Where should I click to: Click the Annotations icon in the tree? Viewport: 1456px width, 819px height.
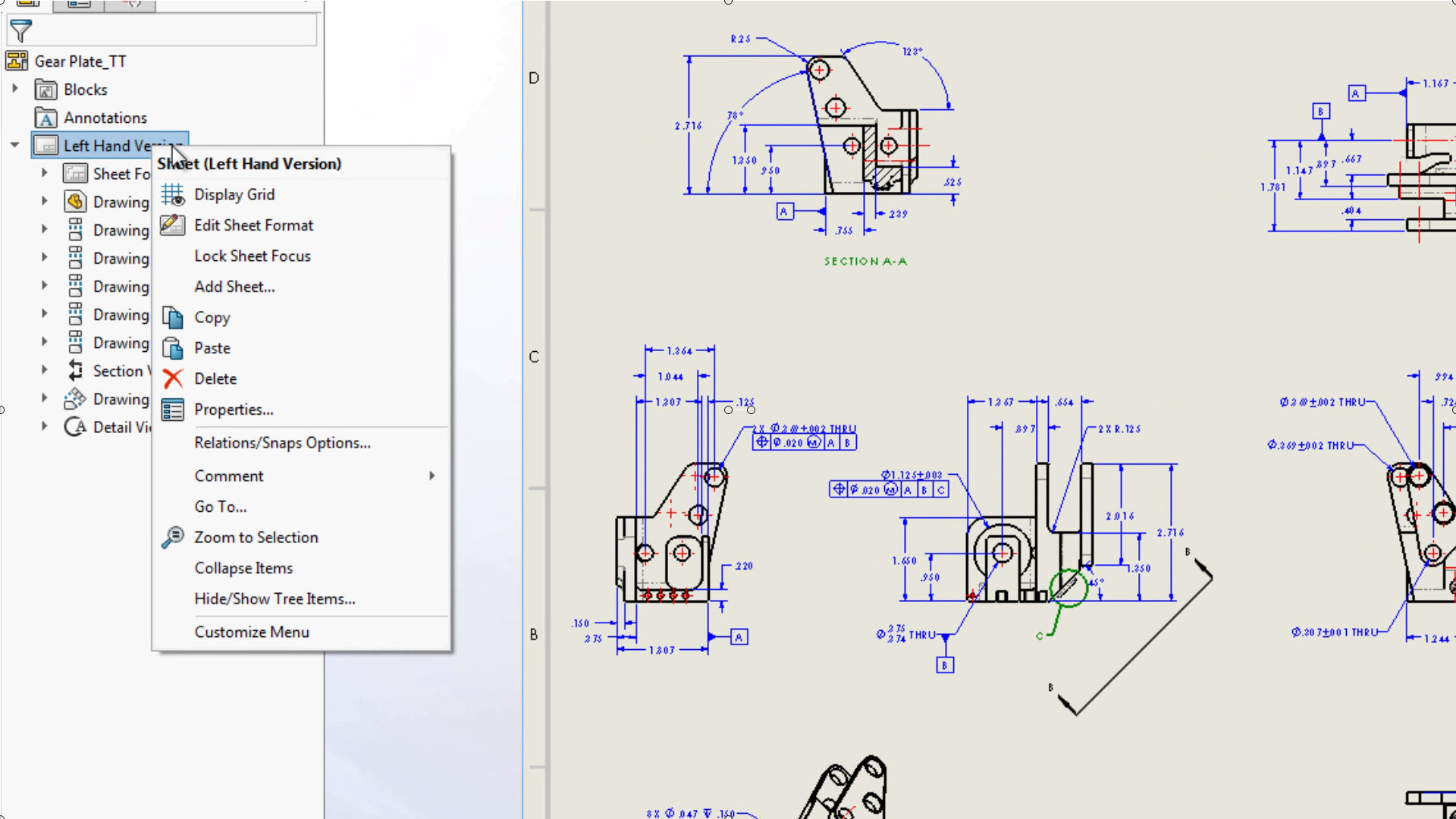coord(46,118)
